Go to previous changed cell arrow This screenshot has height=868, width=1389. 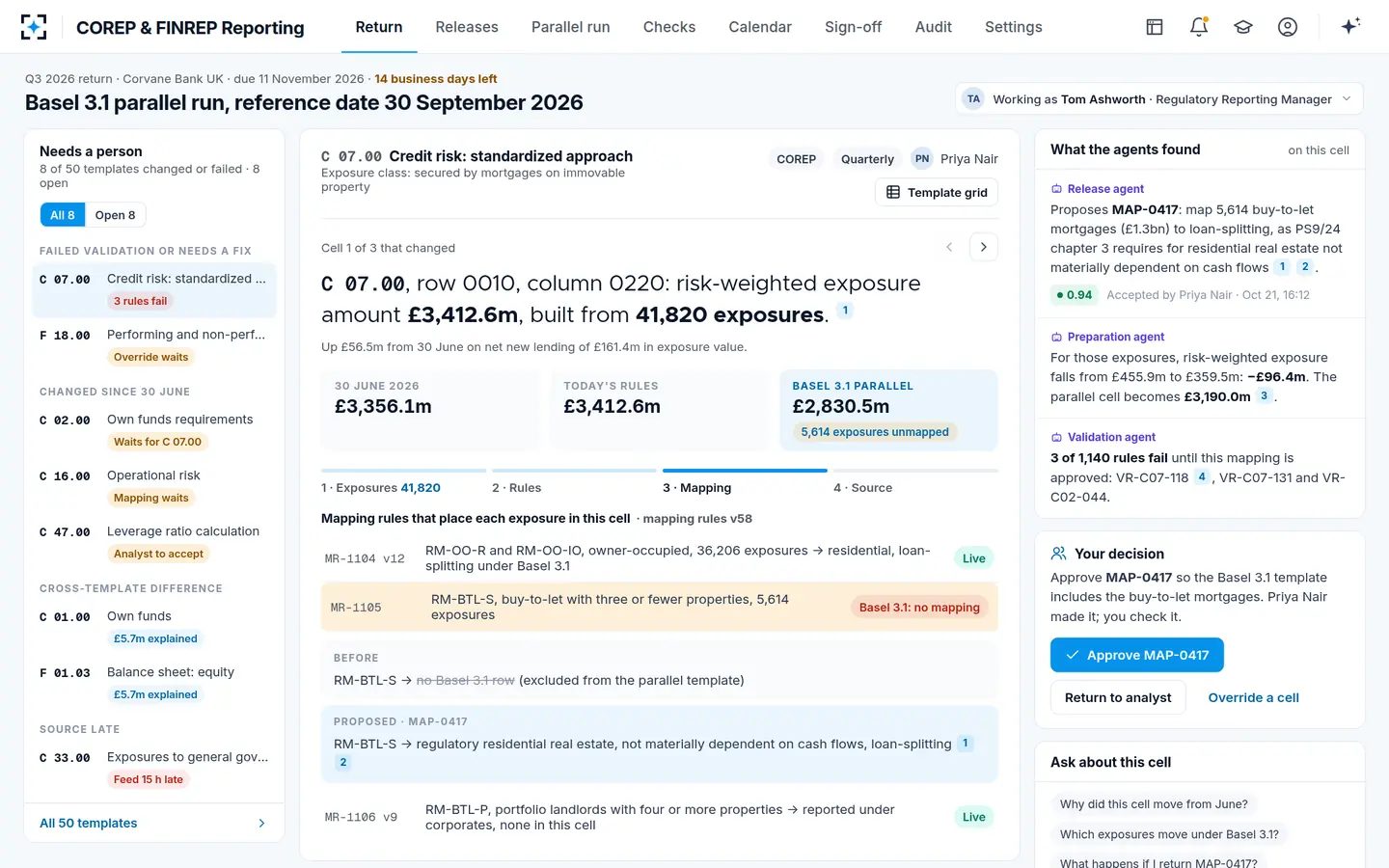pos(949,247)
